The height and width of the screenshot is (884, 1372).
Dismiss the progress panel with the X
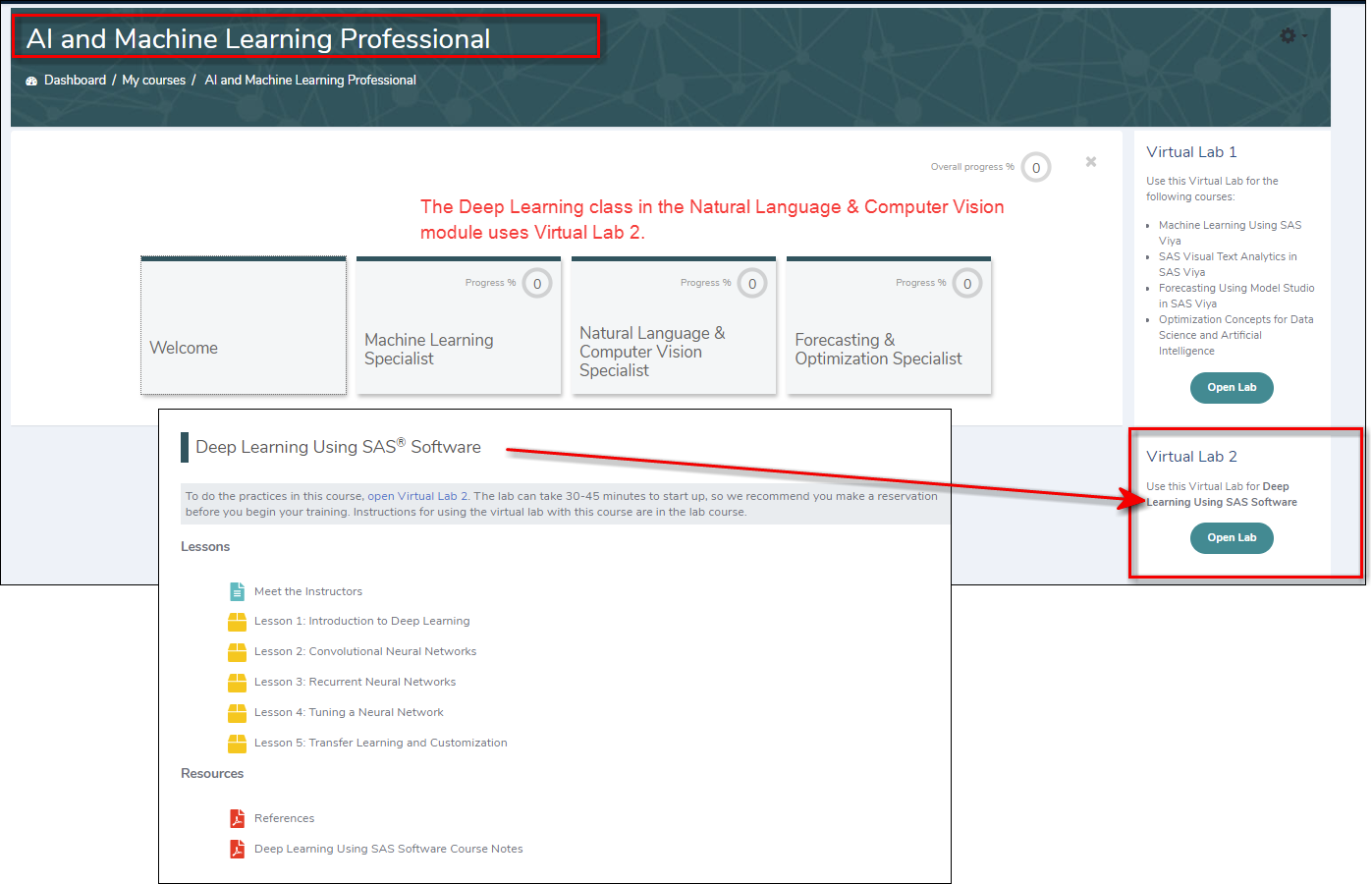click(x=1090, y=161)
